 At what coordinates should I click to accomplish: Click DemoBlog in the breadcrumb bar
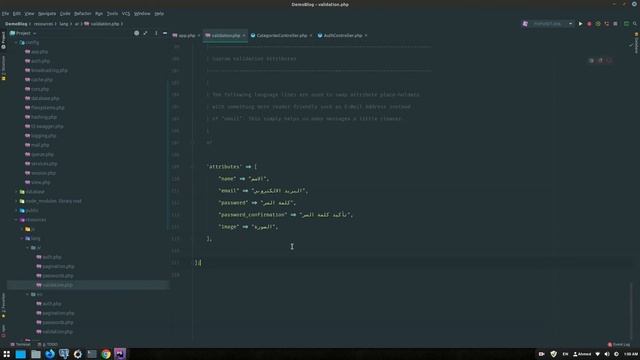click(16, 24)
